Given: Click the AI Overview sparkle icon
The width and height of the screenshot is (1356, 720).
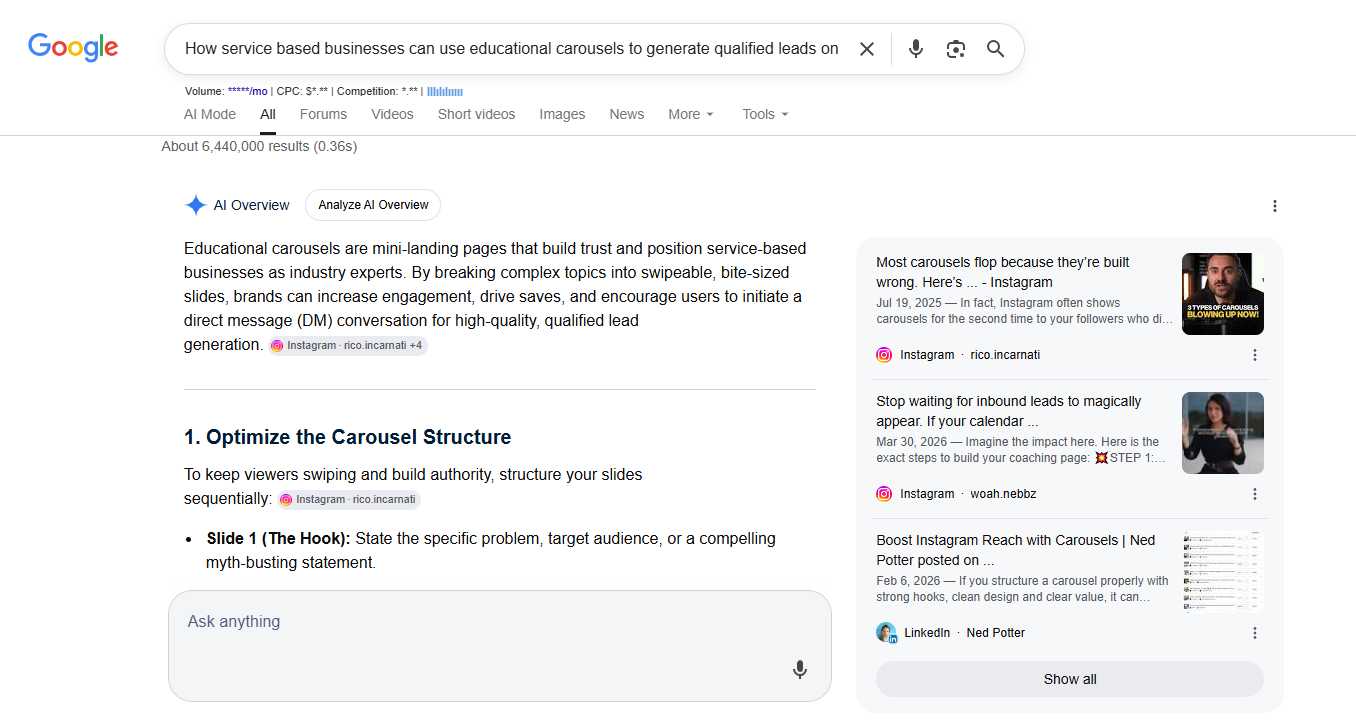Looking at the screenshot, I should coord(195,205).
